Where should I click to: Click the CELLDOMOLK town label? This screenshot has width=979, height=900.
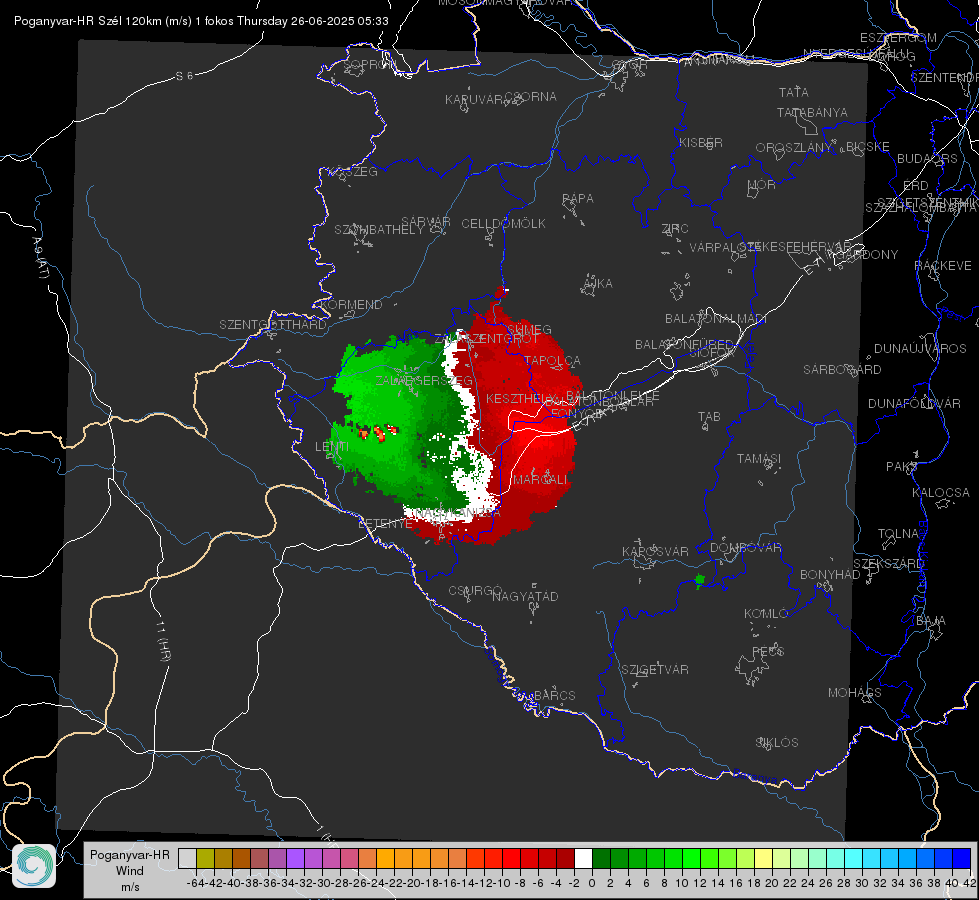pyautogui.click(x=503, y=224)
